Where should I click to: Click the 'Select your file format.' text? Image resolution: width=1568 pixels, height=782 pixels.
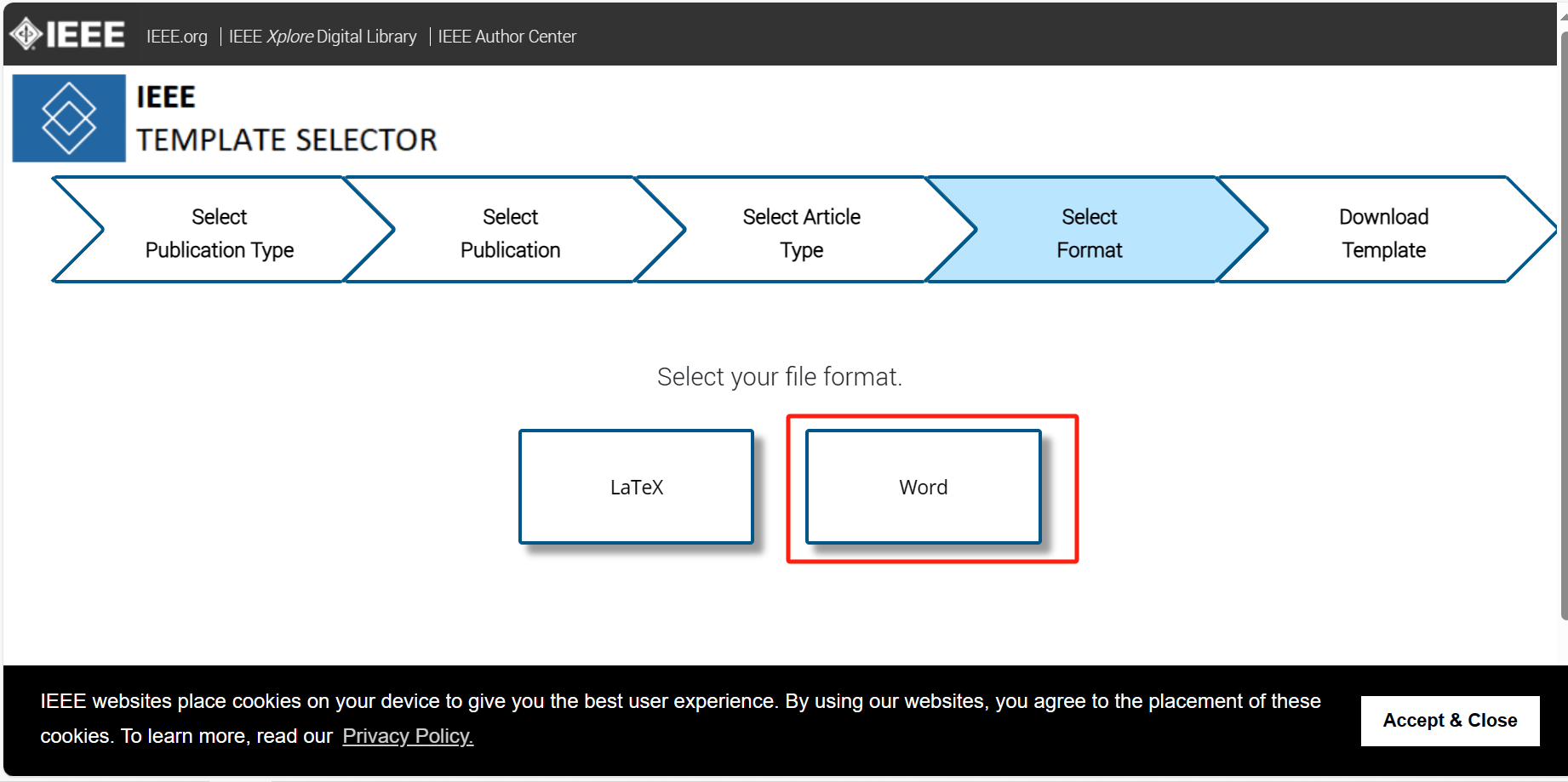tap(780, 377)
